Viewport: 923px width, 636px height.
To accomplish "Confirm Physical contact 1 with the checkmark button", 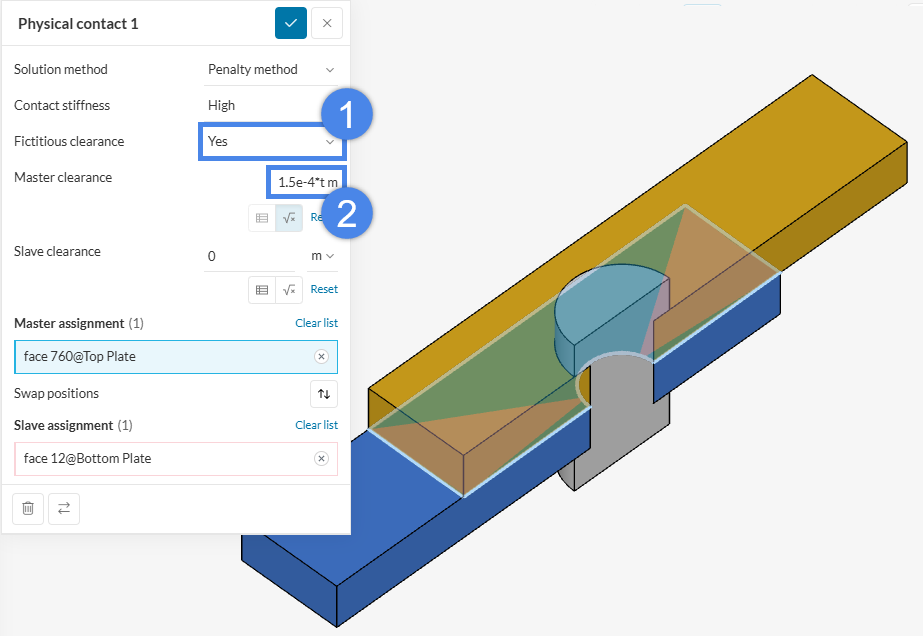I will point(291,23).
